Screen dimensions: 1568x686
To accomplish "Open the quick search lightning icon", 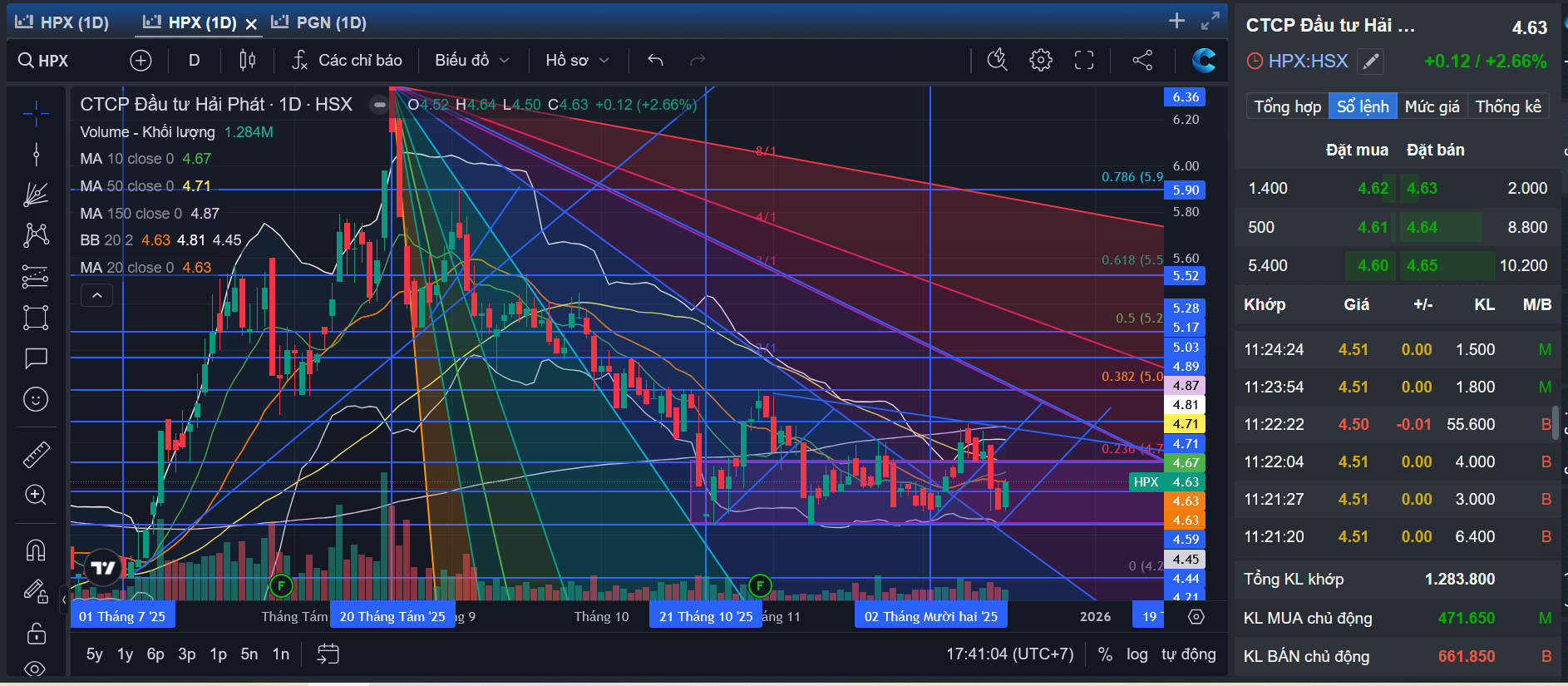I will [x=997, y=60].
